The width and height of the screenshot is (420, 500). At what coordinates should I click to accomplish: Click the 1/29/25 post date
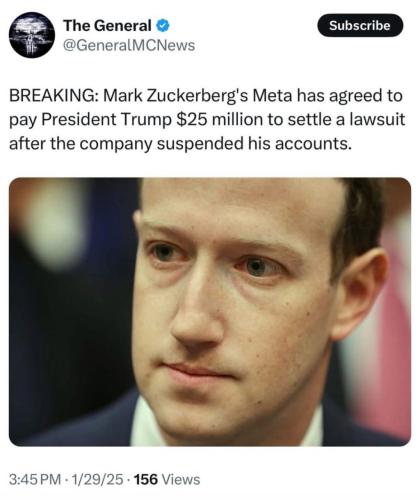(x=97, y=480)
